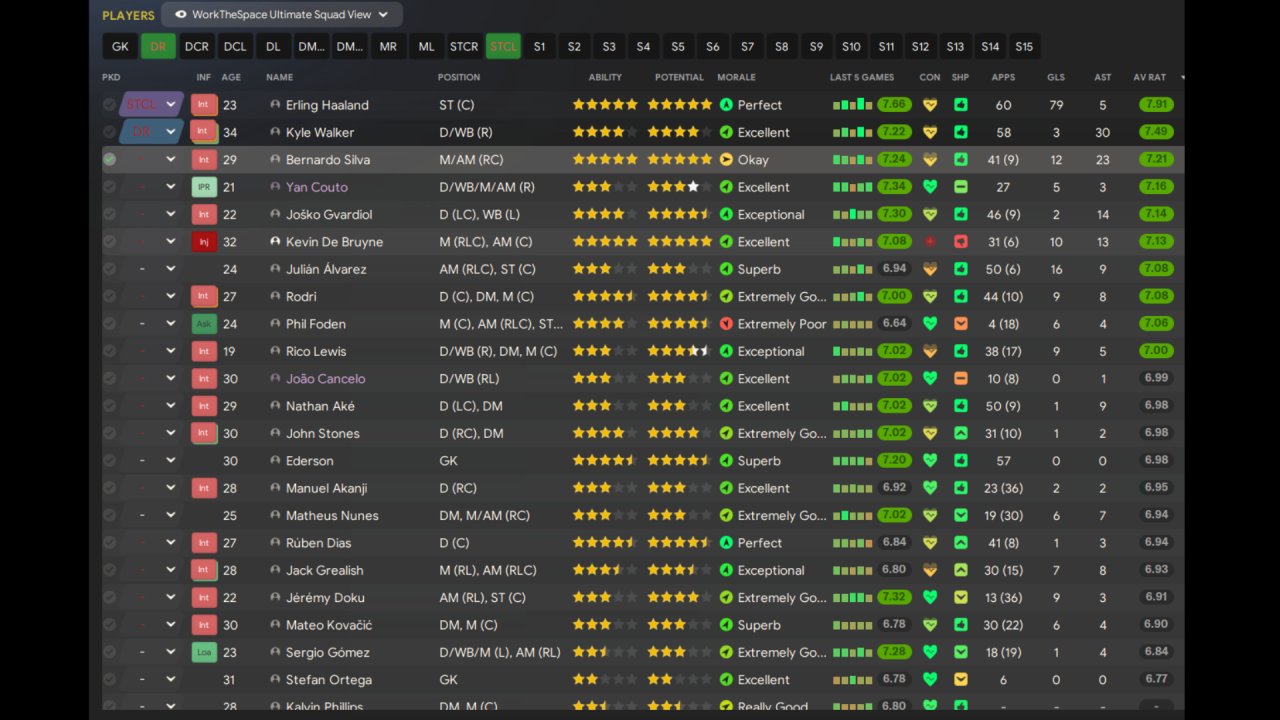Click the Int badge beside Kyle Walker
The height and width of the screenshot is (720, 1280).
point(203,132)
